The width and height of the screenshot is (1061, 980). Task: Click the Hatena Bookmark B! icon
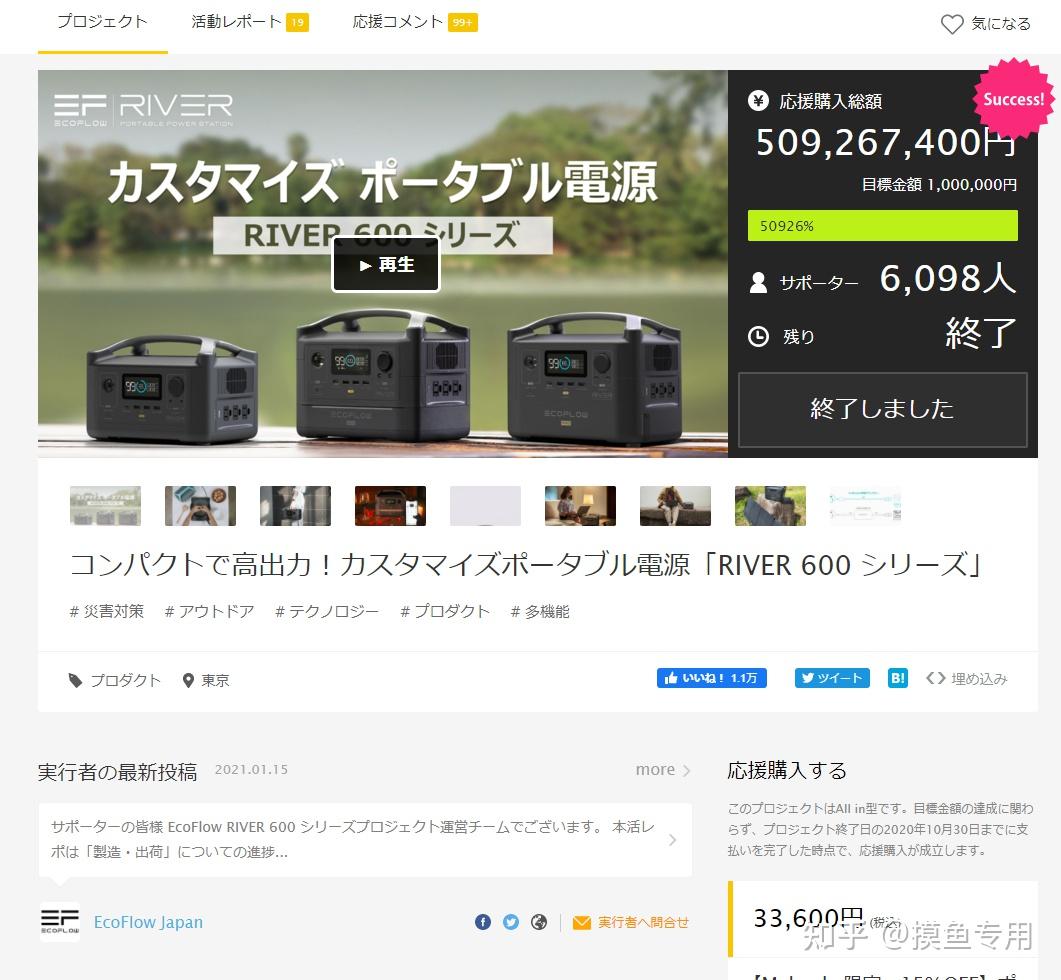click(x=897, y=677)
